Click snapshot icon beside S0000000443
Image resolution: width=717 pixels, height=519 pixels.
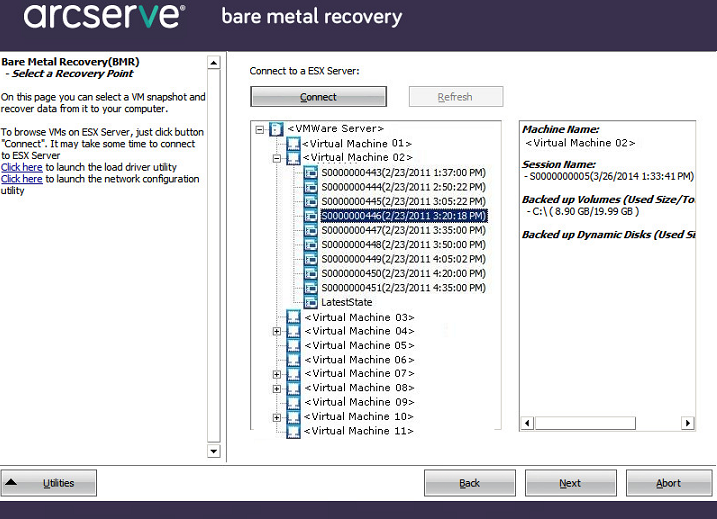[310, 172]
